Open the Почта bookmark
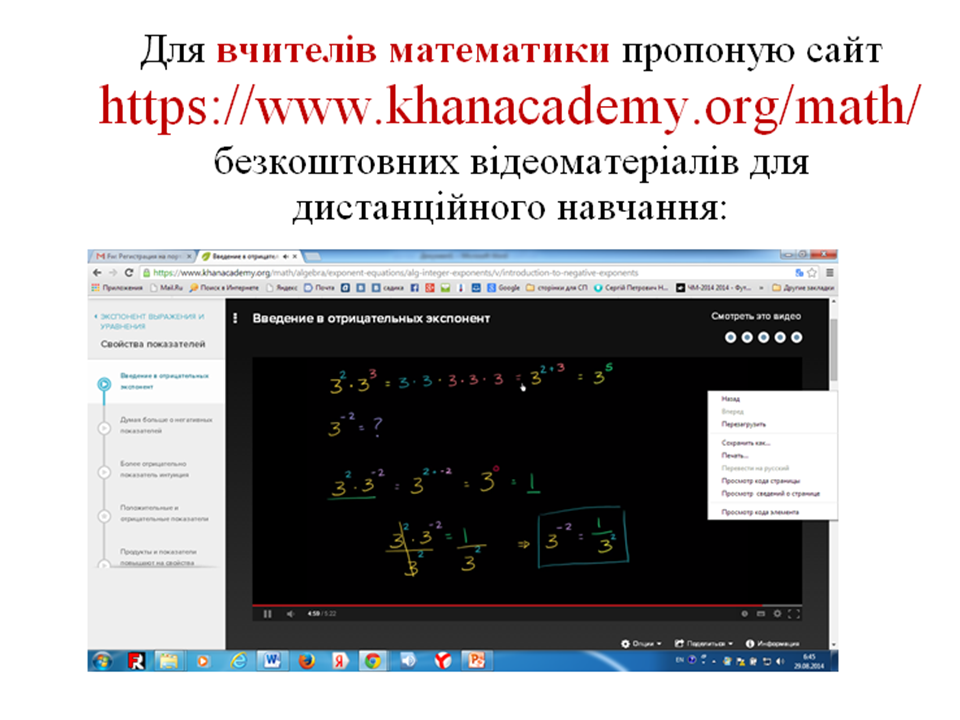Image resolution: width=960 pixels, height=720 pixels. [320, 287]
